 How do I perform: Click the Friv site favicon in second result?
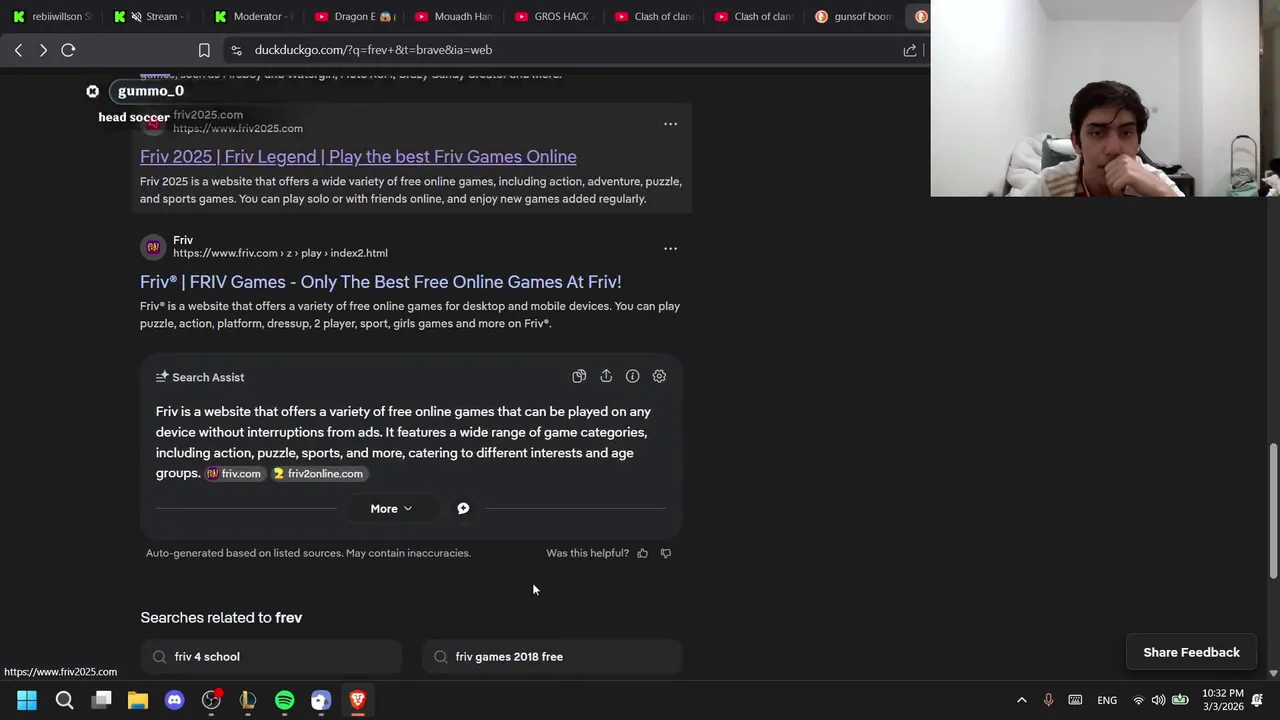point(153,246)
